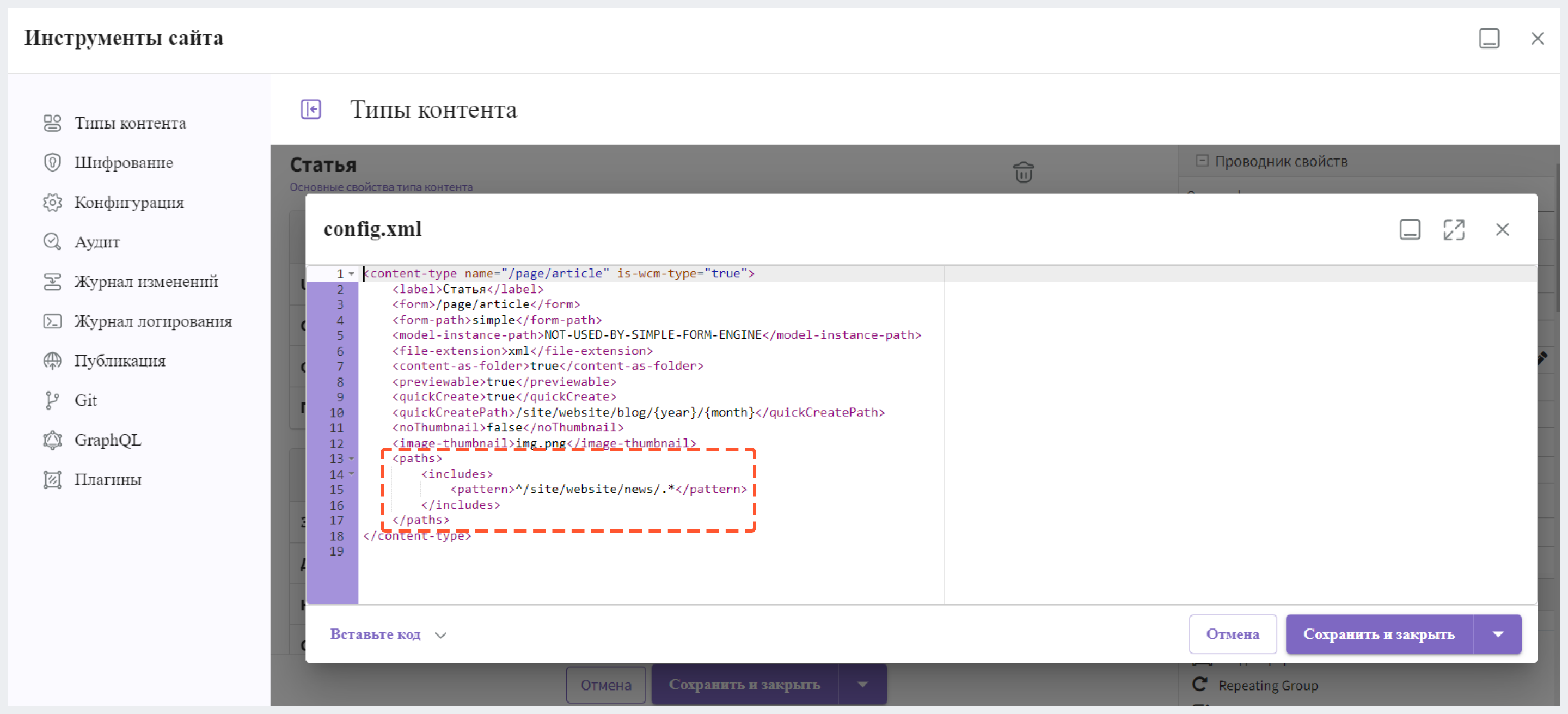Click Отмена in the config.xml dialog

pyautogui.click(x=1233, y=634)
